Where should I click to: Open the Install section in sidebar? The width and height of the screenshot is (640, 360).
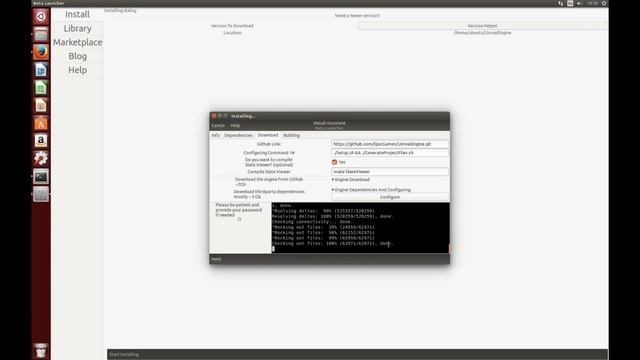point(78,14)
